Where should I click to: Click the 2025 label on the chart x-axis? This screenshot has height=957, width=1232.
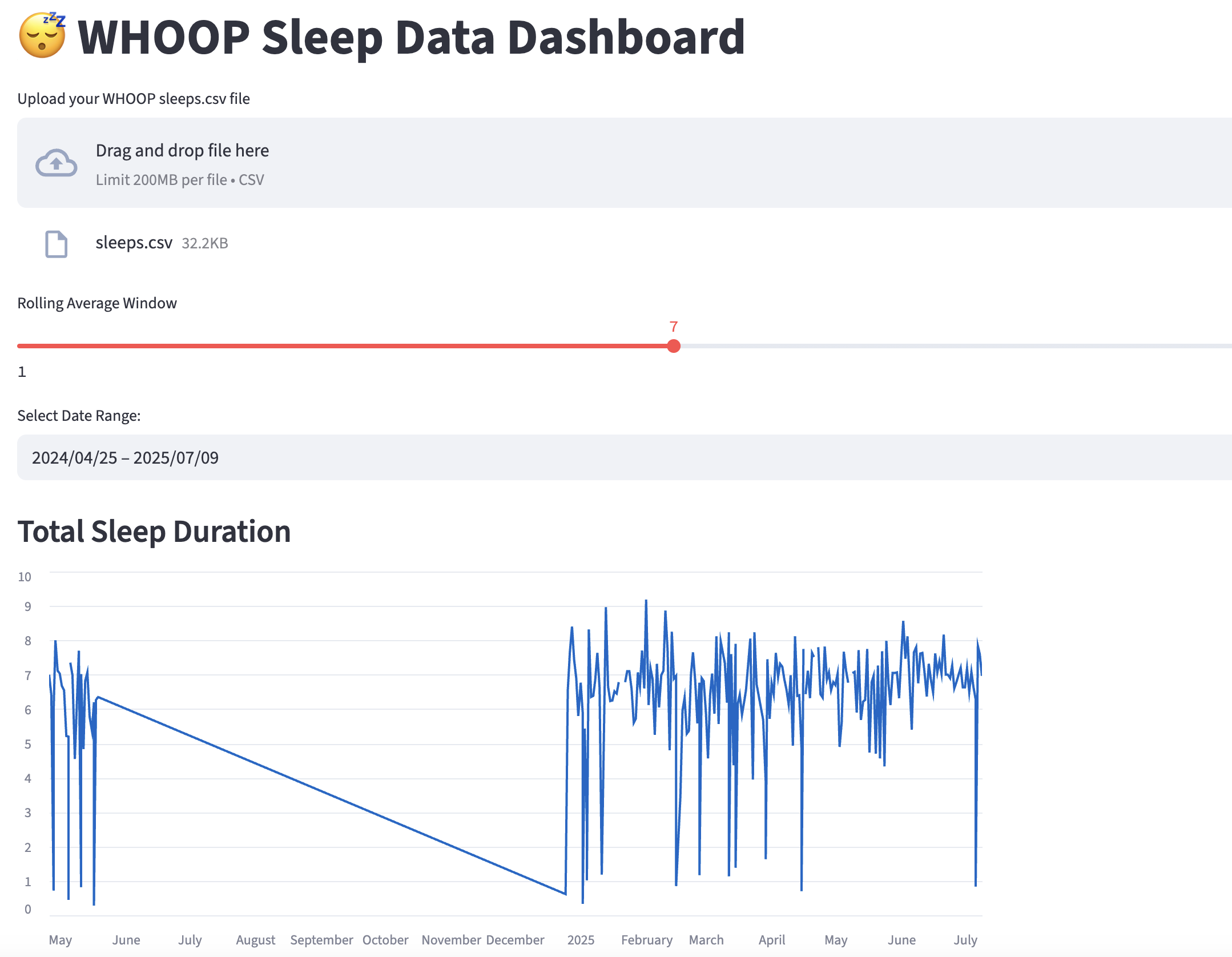(581, 940)
